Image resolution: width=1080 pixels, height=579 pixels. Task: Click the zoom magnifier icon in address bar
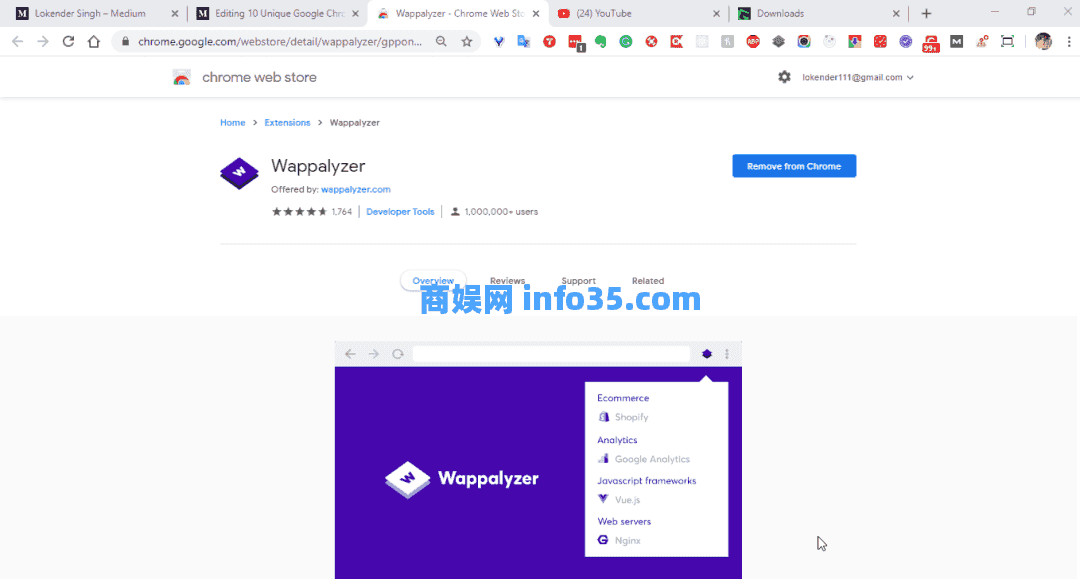442,41
